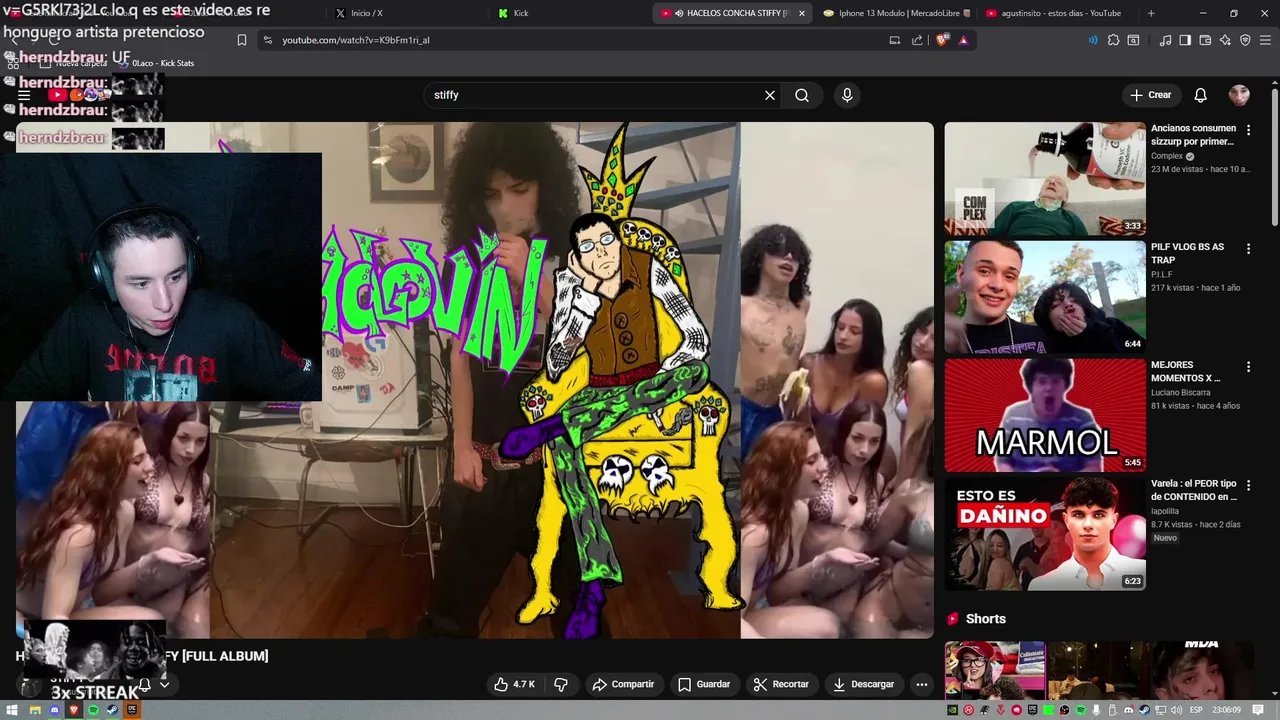Share the video via Compartir
1280x720 pixels.
click(x=623, y=684)
